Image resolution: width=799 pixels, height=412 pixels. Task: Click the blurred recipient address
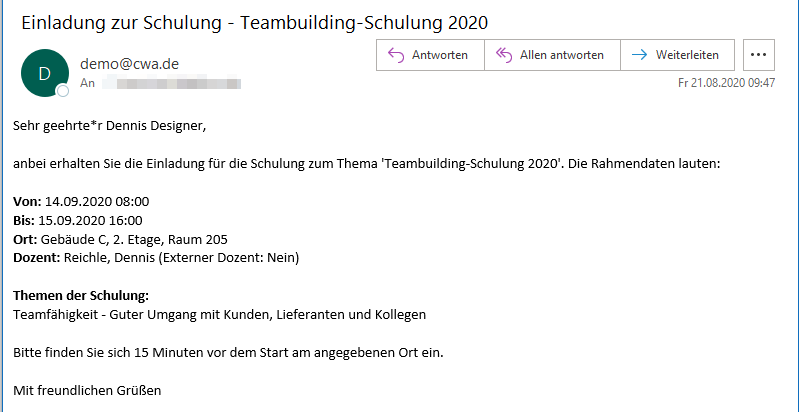pos(170,84)
